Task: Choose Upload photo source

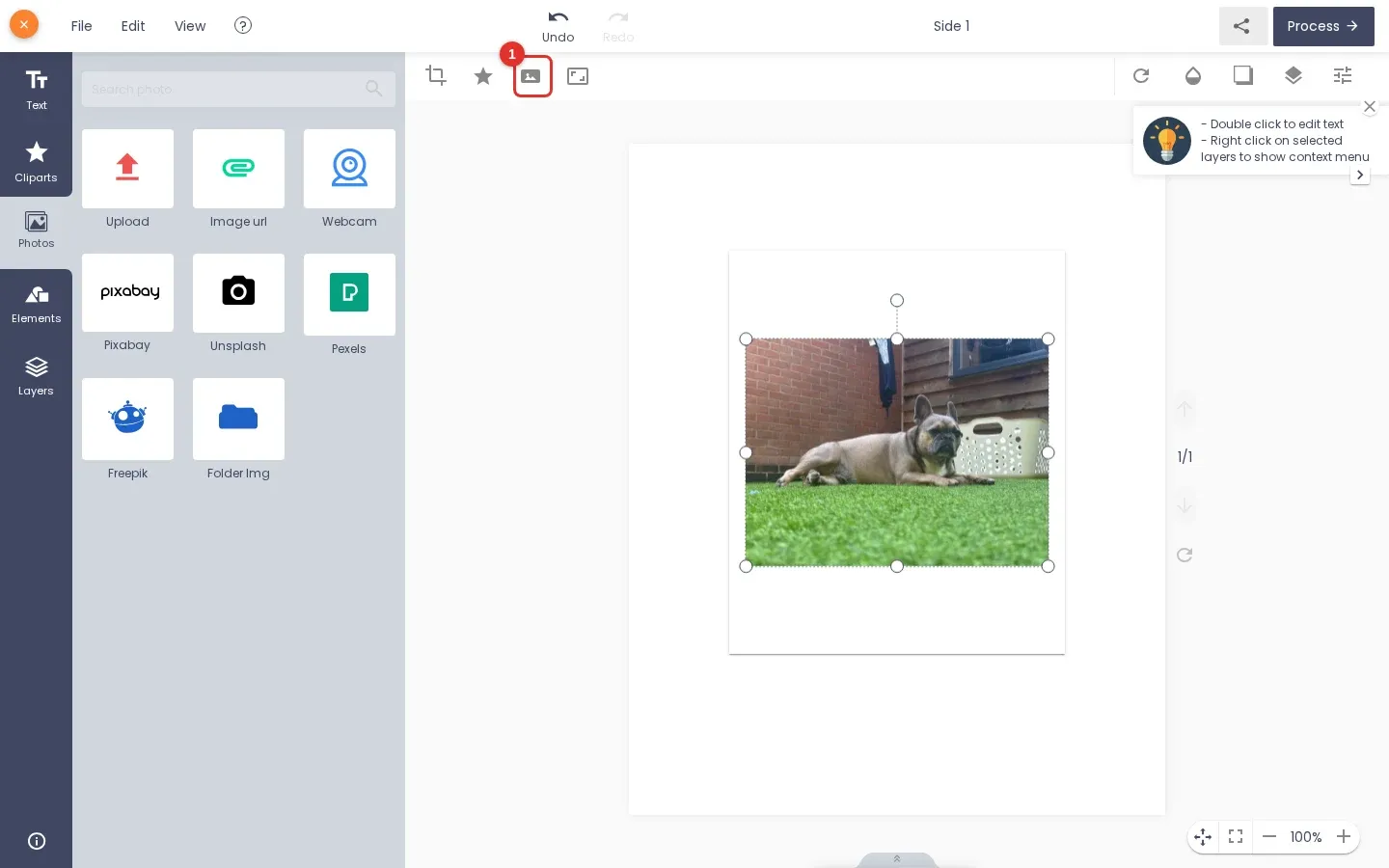Action: 127,169
